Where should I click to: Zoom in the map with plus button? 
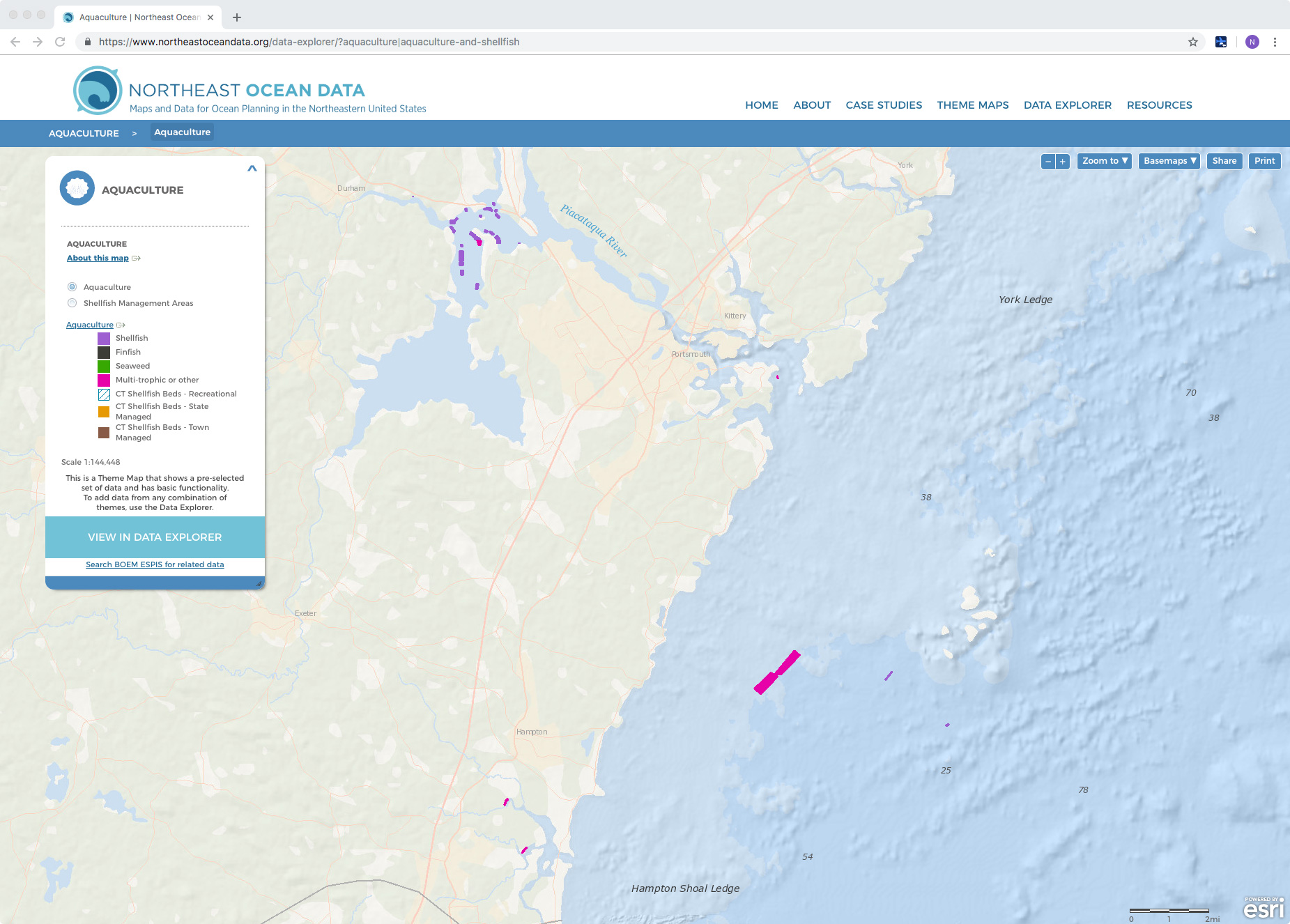1063,161
